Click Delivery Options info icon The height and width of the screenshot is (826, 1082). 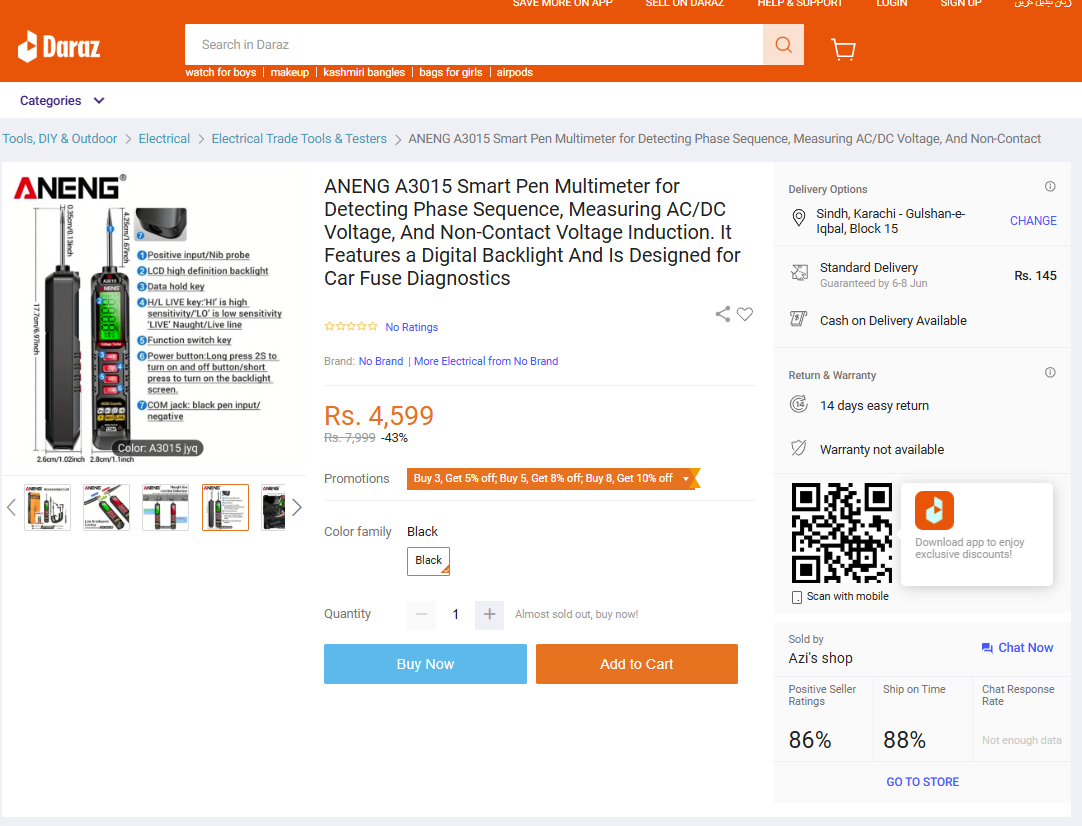pos(1050,186)
